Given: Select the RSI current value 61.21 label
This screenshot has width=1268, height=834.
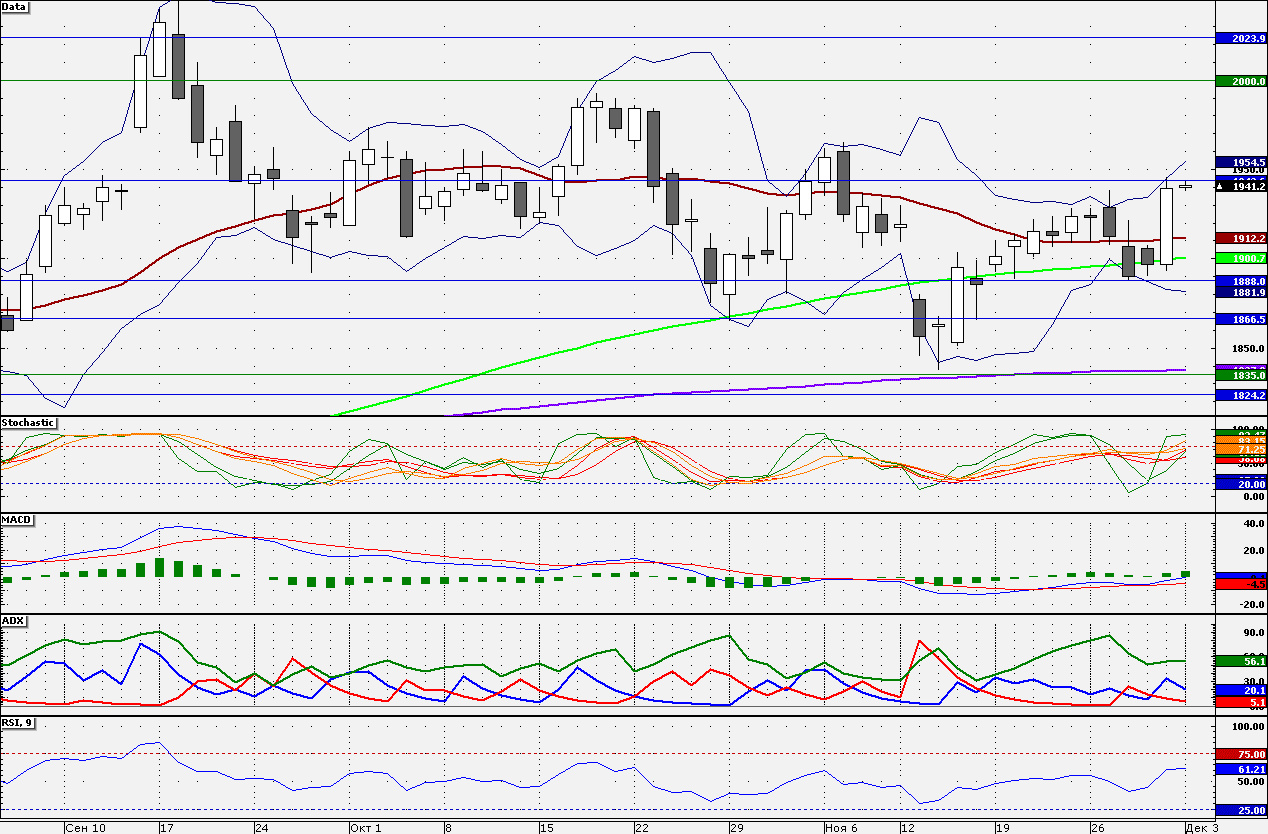Looking at the screenshot, I should pyautogui.click(x=1242, y=769).
